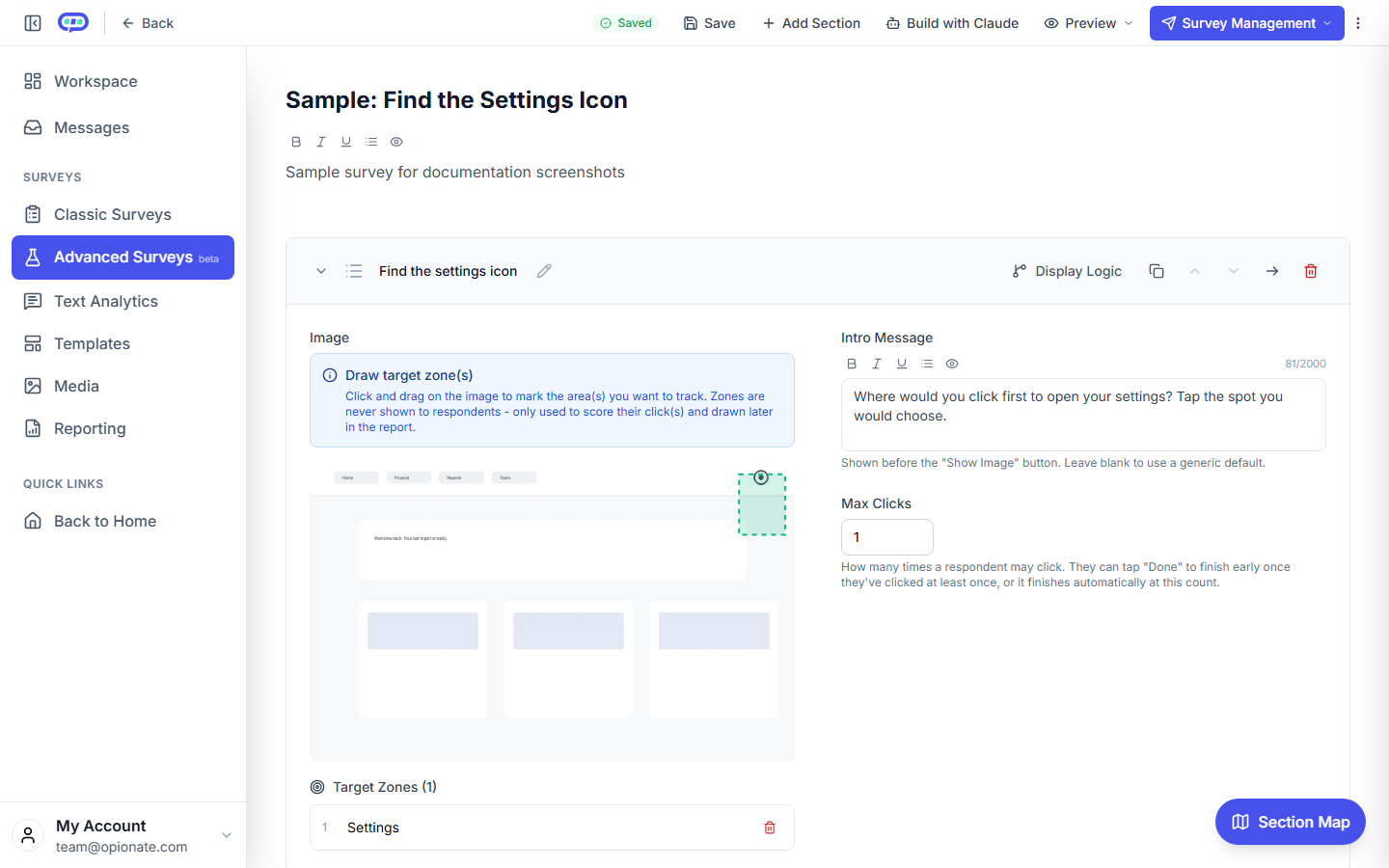Add a new section
The image size is (1389, 868).
click(x=811, y=23)
